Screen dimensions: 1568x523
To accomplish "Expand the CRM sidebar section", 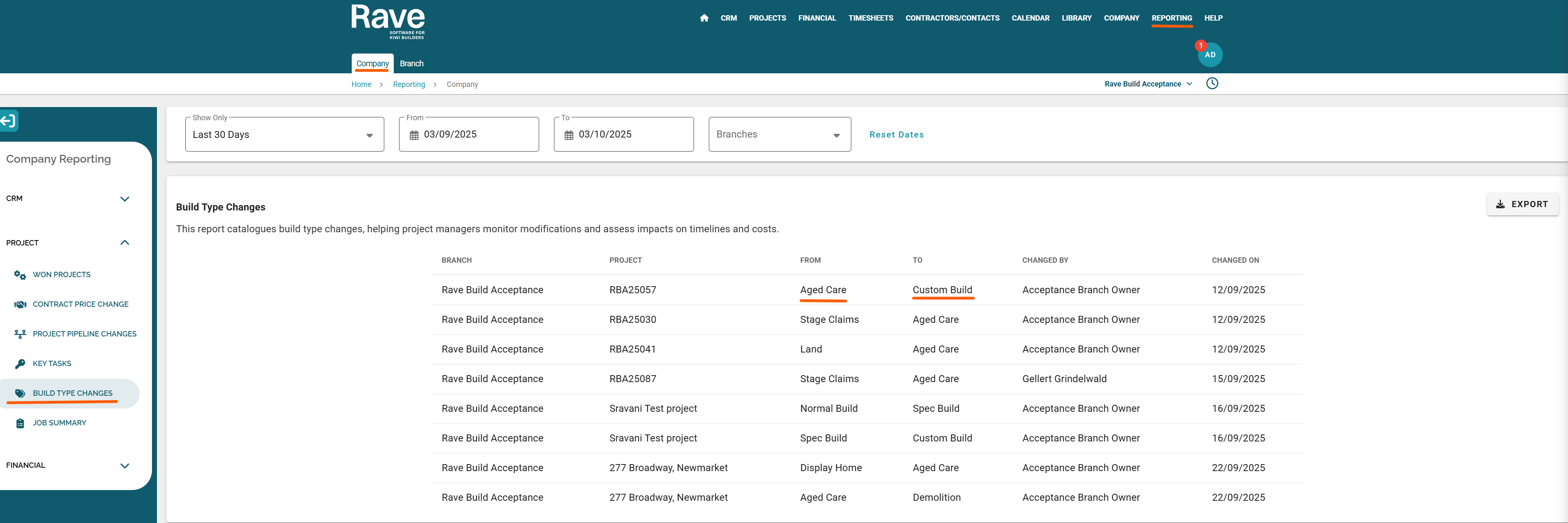I will click(124, 199).
